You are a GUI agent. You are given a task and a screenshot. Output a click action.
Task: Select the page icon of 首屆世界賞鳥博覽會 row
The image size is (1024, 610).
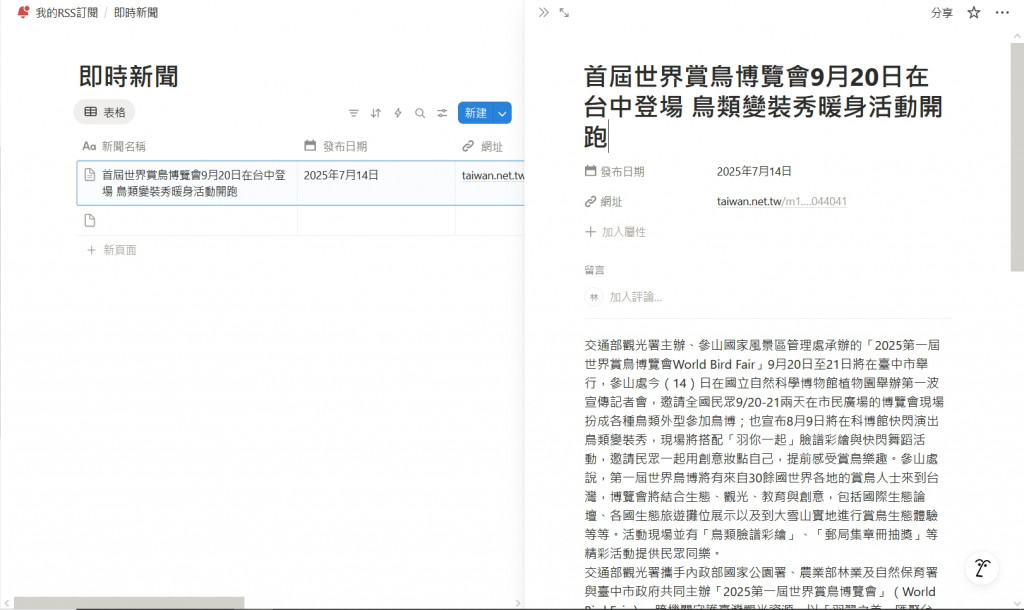pos(90,175)
